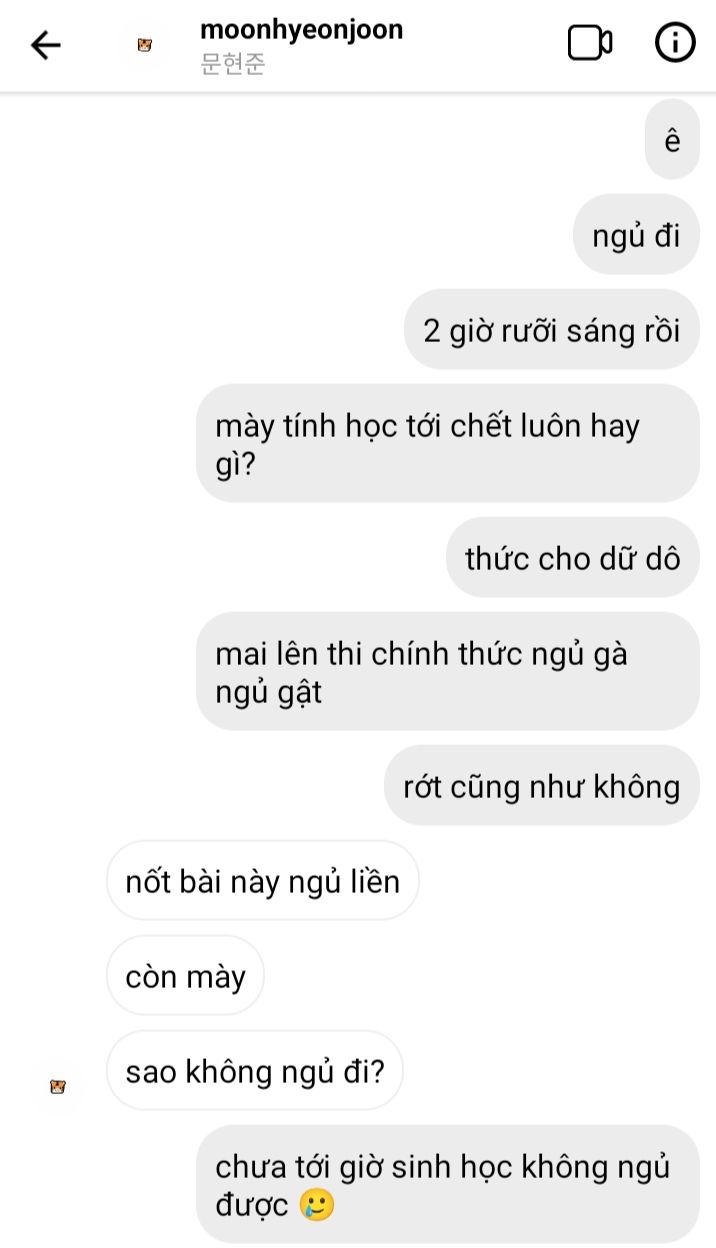Tap the crying smile emoji in last message
The width and height of the screenshot is (716, 1248).
tap(317, 1205)
